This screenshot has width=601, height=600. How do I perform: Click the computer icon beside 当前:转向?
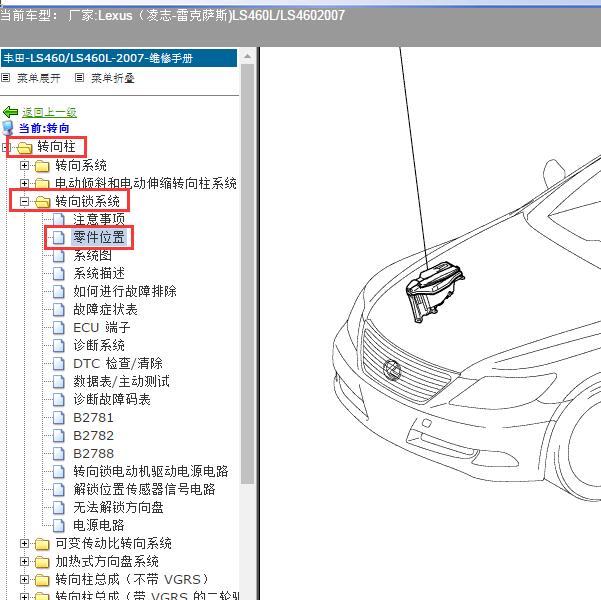[8, 128]
